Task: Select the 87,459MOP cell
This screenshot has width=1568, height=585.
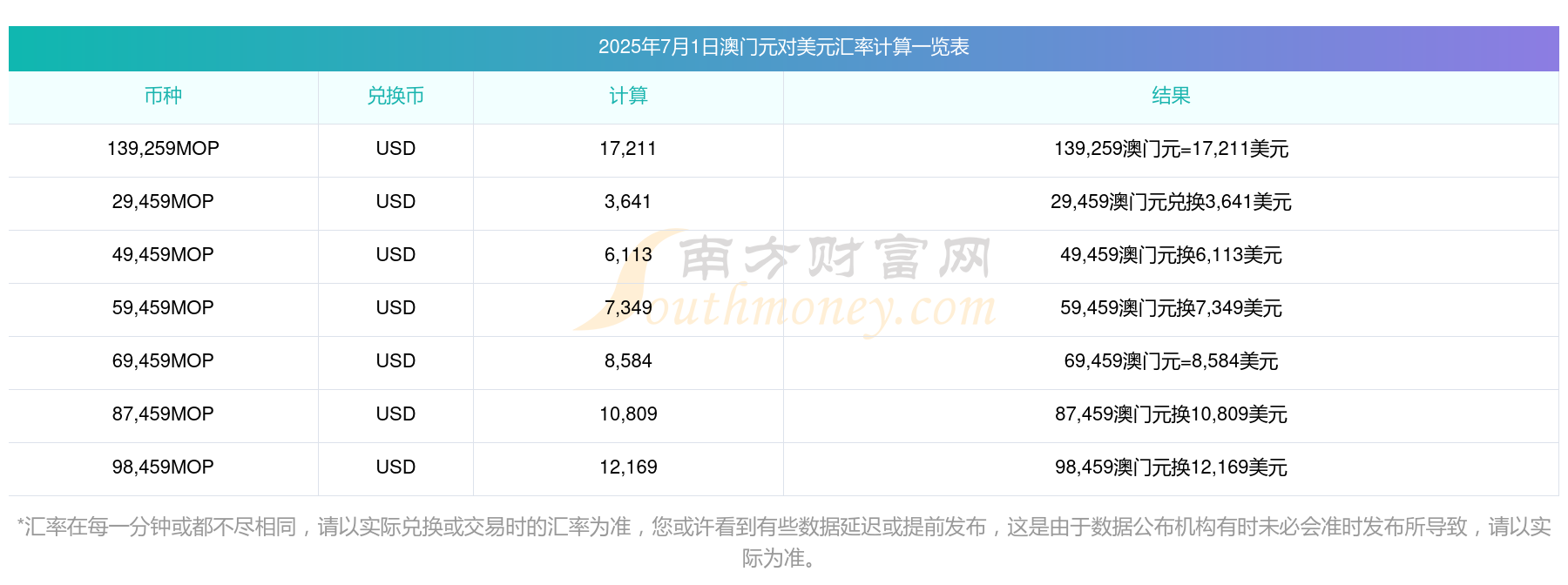Action: pyautogui.click(x=163, y=415)
